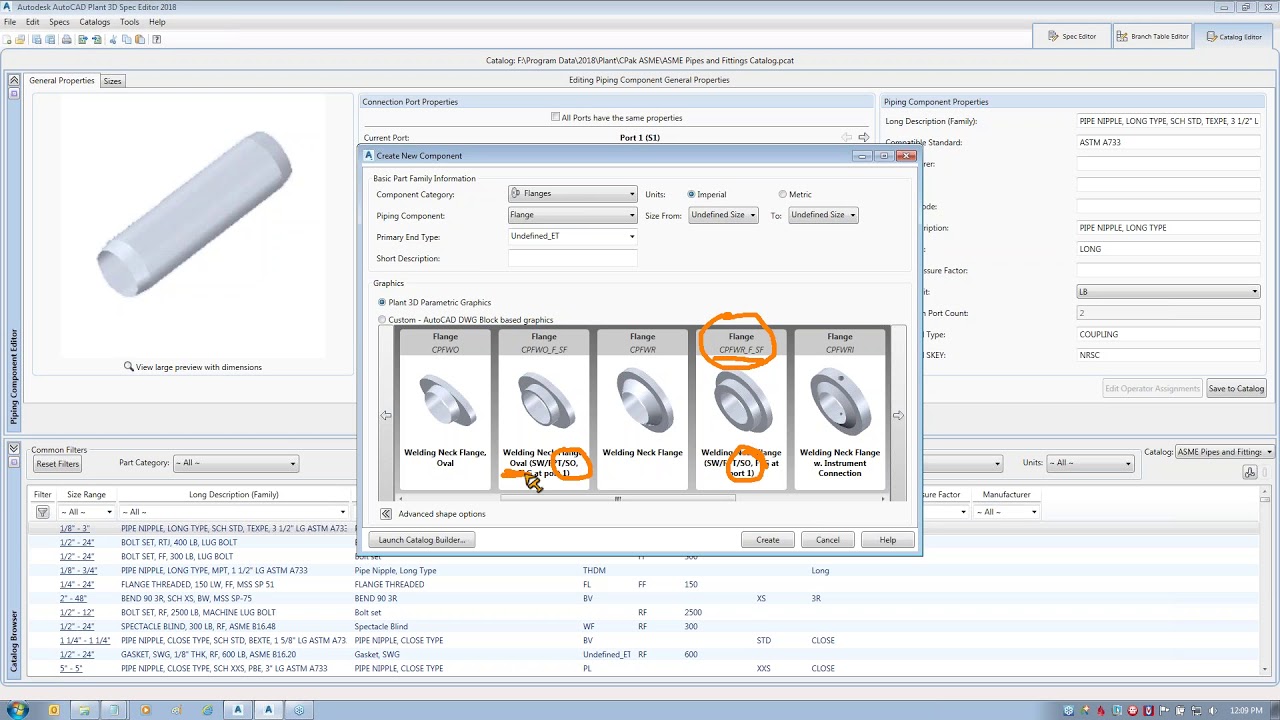Open the Catalogs menu
Screen dimensions: 1280x720
click(x=94, y=22)
